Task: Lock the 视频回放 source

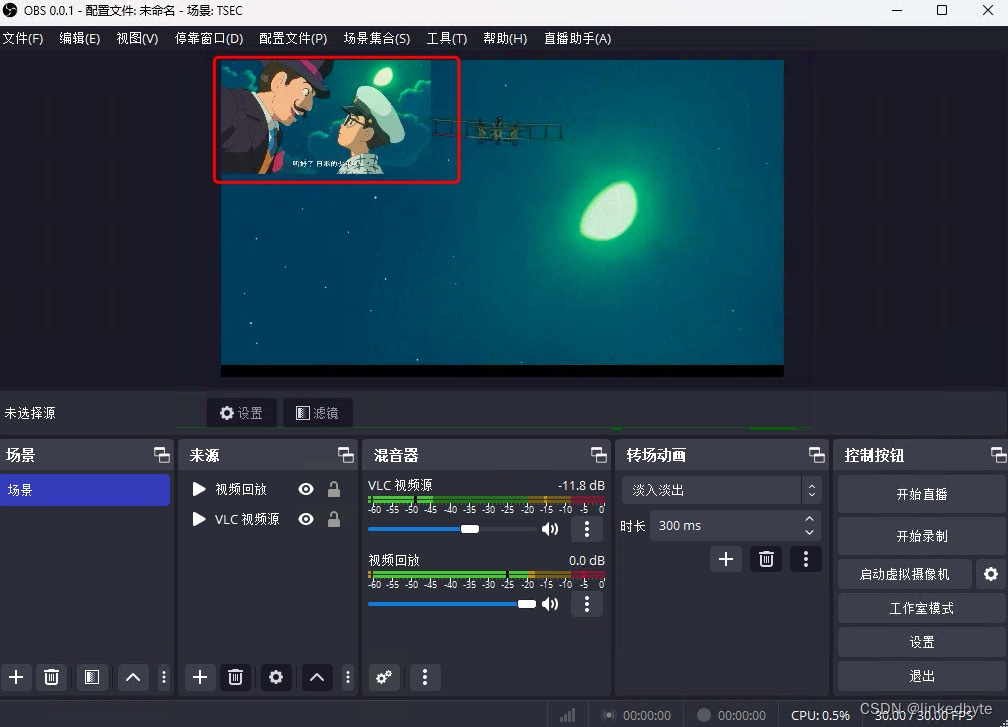Action: click(334, 489)
